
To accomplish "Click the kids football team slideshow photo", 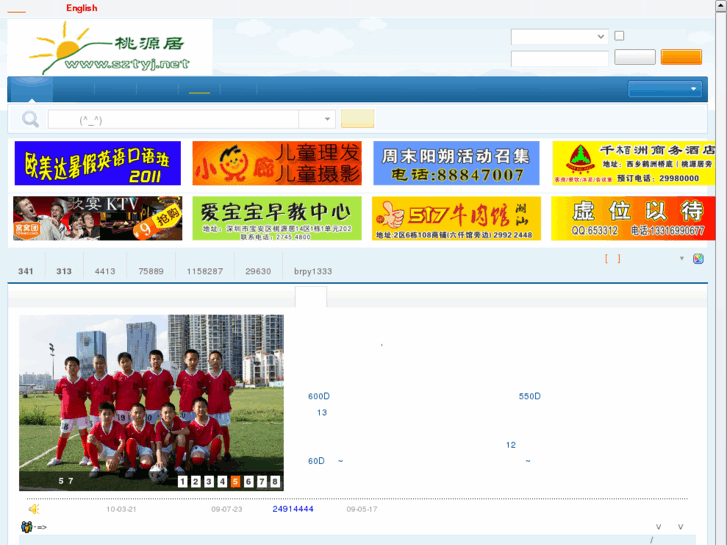I will click(151, 403).
